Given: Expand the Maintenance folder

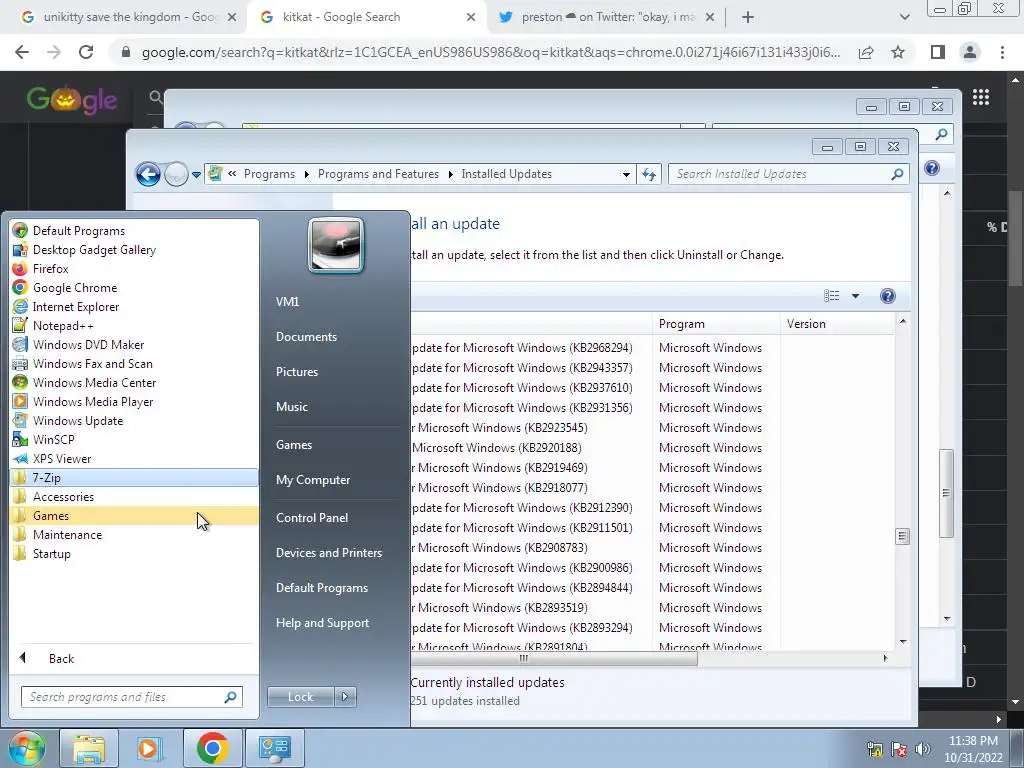Looking at the screenshot, I should tap(134, 534).
